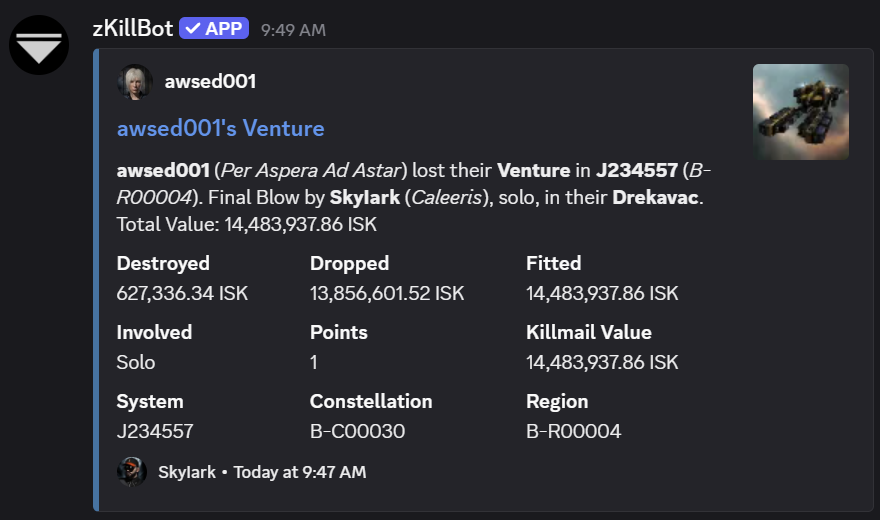Click the zKillBot profile avatar
Image resolution: width=880 pixels, height=520 pixels.
click(x=39, y=45)
